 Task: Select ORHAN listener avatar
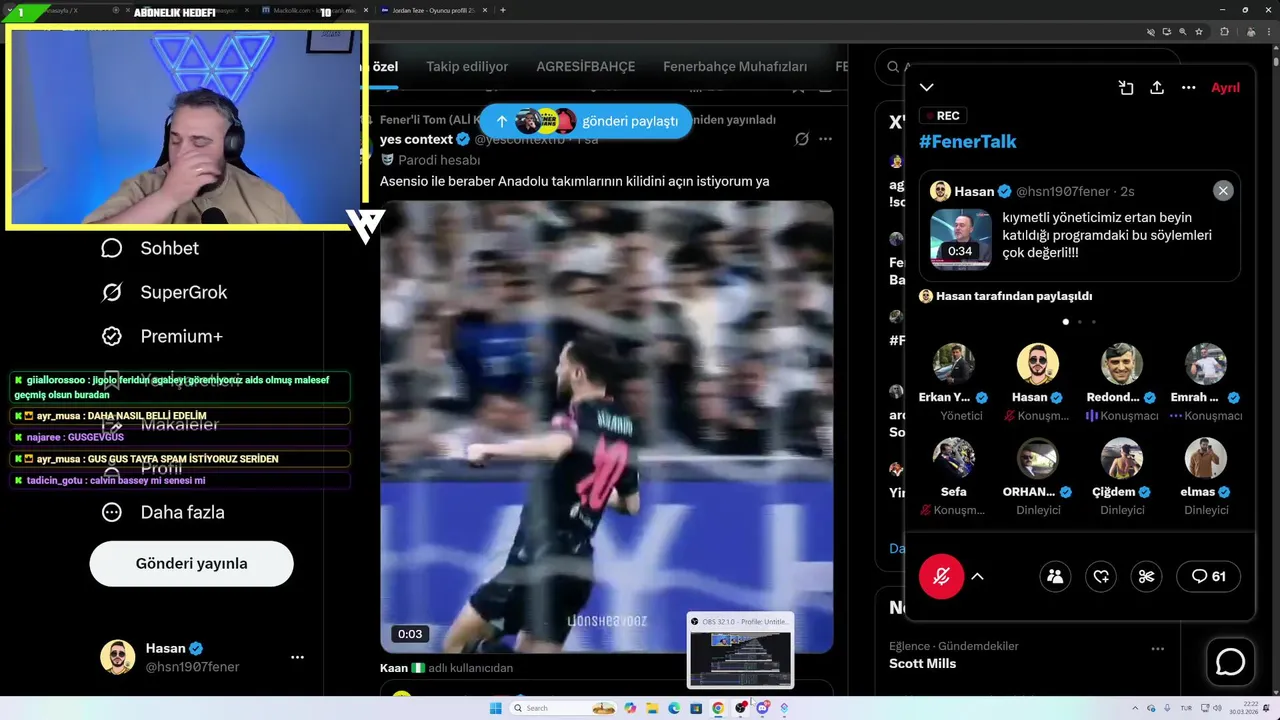point(1038,458)
